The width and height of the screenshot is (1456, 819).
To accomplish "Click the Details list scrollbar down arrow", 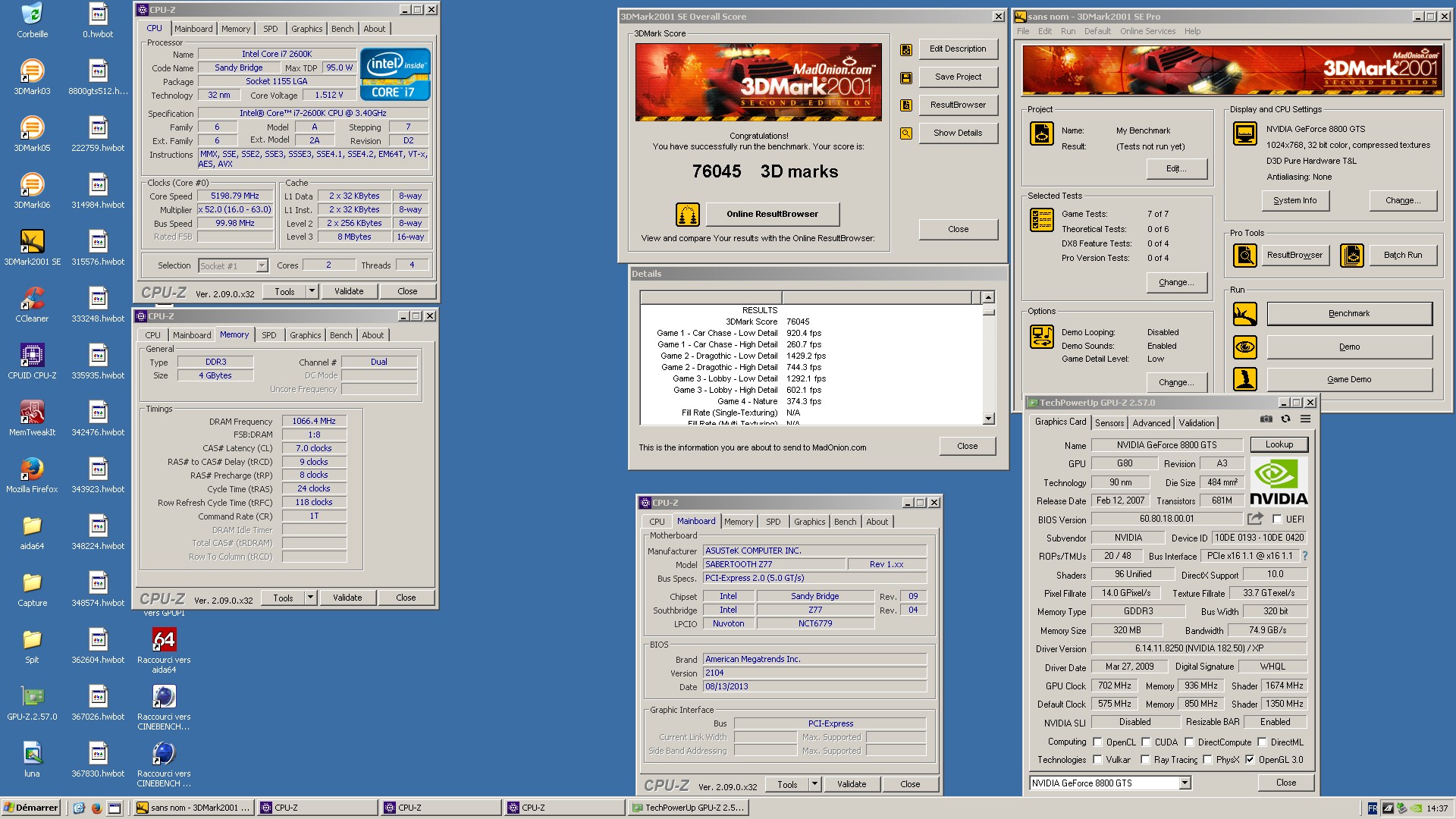I will [x=988, y=419].
